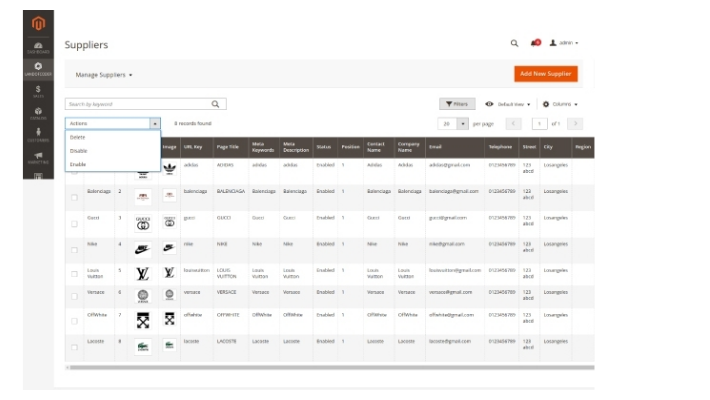Open the Dashboard sidebar icon
This screenshot has width=710, height=400.
tap(38, 47)
